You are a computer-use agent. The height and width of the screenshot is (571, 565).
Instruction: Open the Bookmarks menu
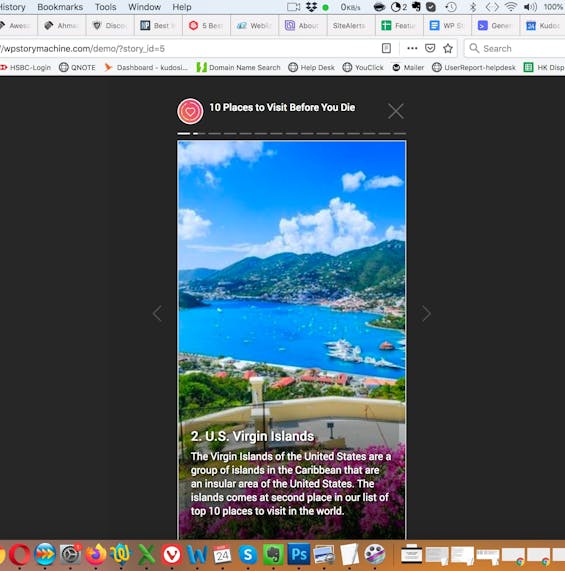(60, 7)
